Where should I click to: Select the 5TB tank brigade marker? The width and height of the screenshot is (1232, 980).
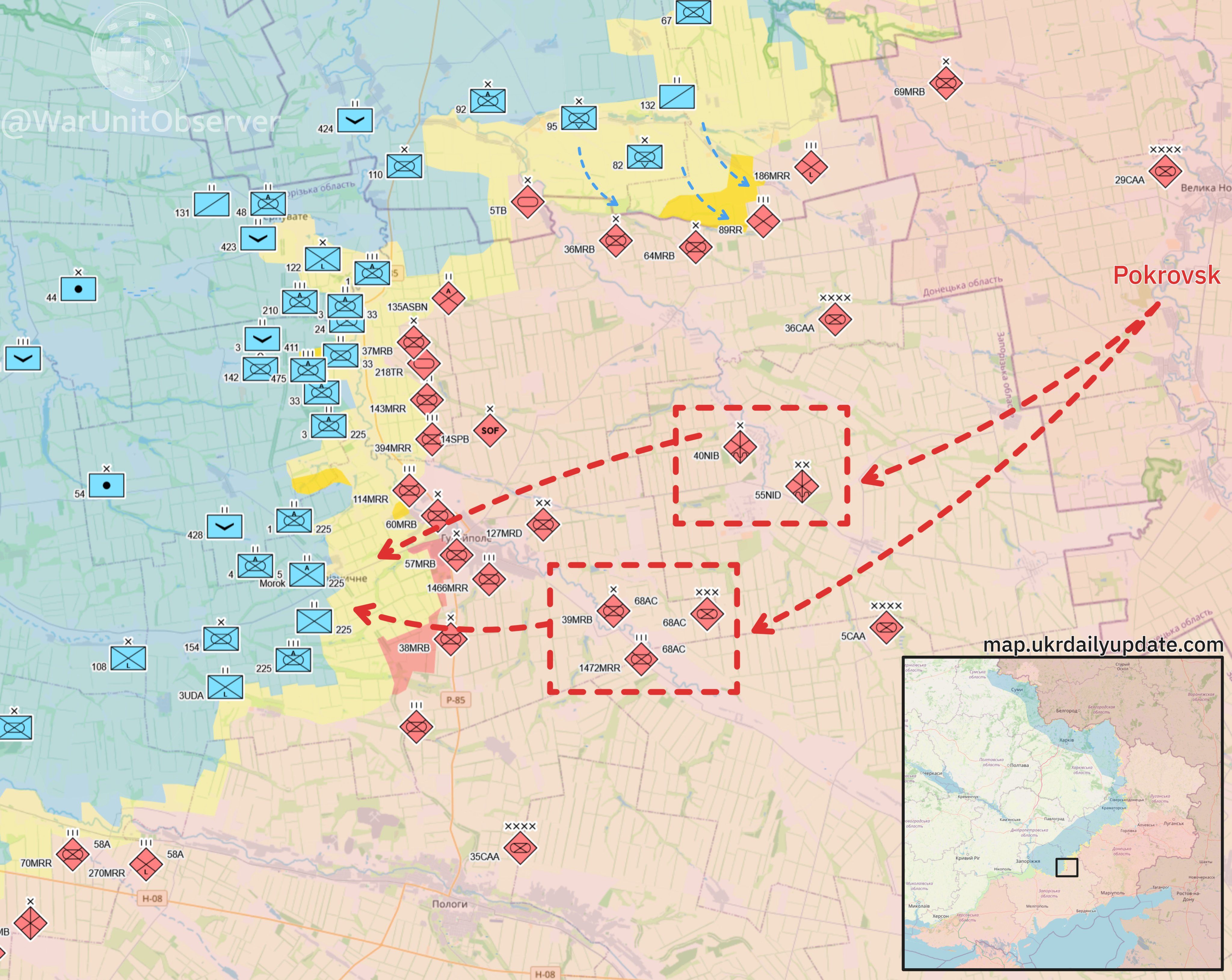[527, 202]
